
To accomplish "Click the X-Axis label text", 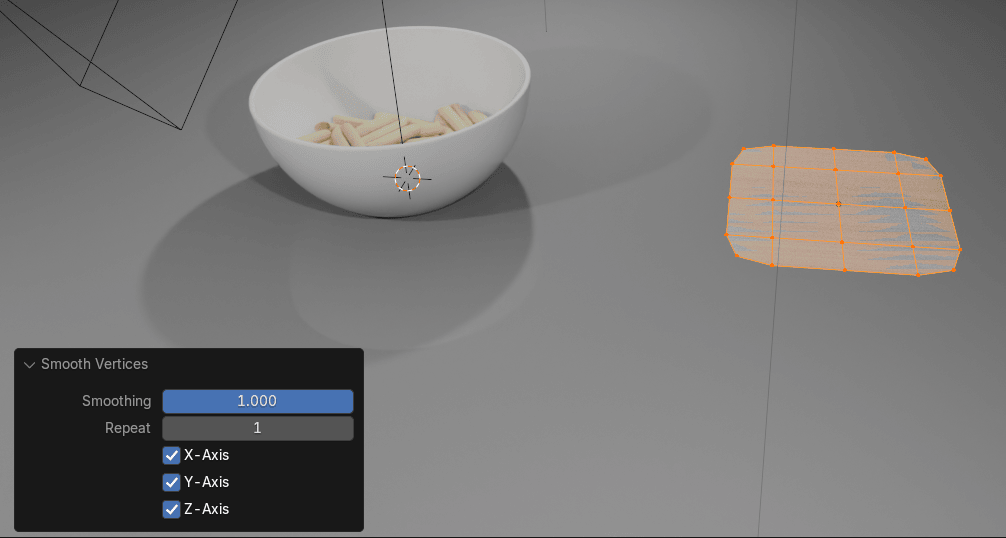I will (207, 455).
